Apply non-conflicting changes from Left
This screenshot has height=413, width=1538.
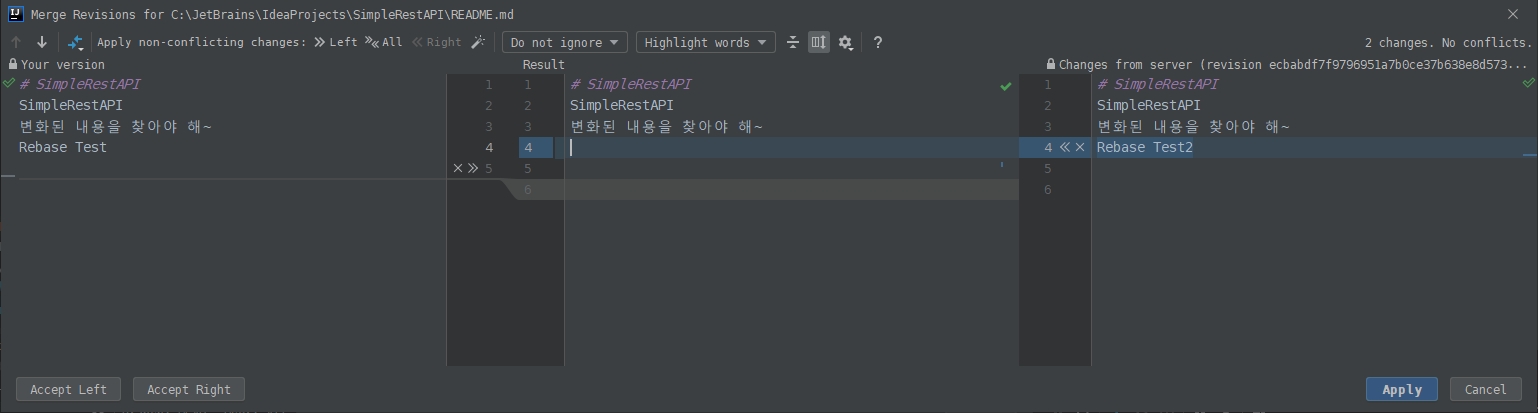tap(335, 42)
